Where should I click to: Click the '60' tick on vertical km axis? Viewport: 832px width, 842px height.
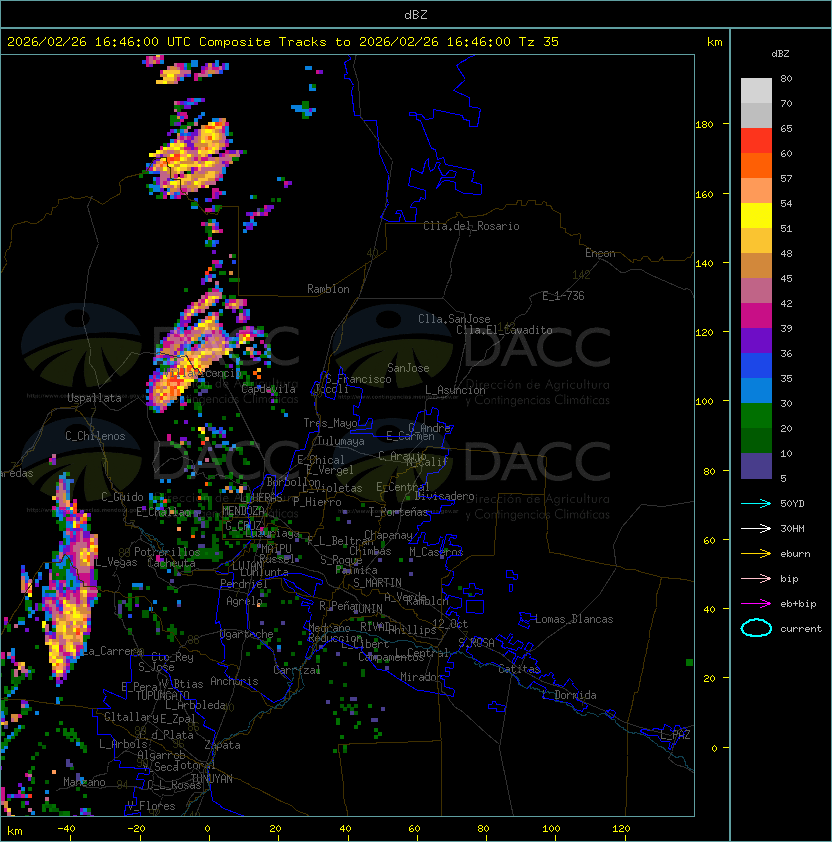click(709, 540)
